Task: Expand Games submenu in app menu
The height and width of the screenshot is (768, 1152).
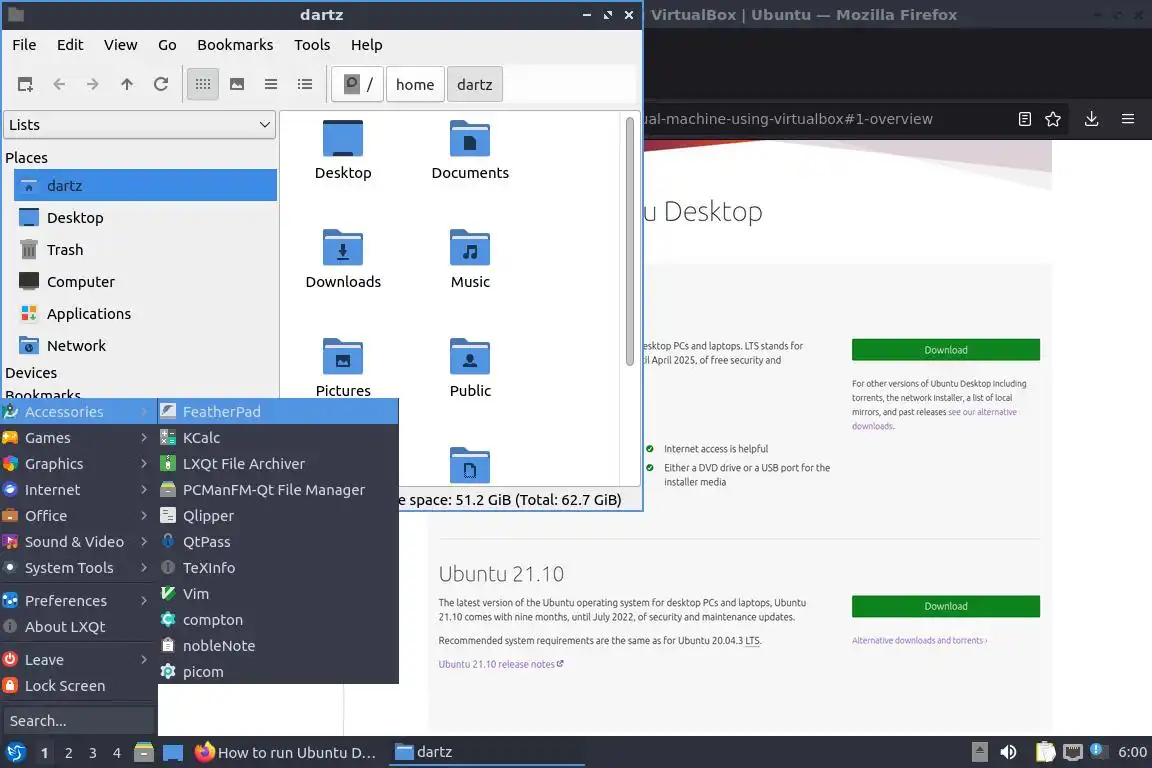Action: [x=79, y=438]
